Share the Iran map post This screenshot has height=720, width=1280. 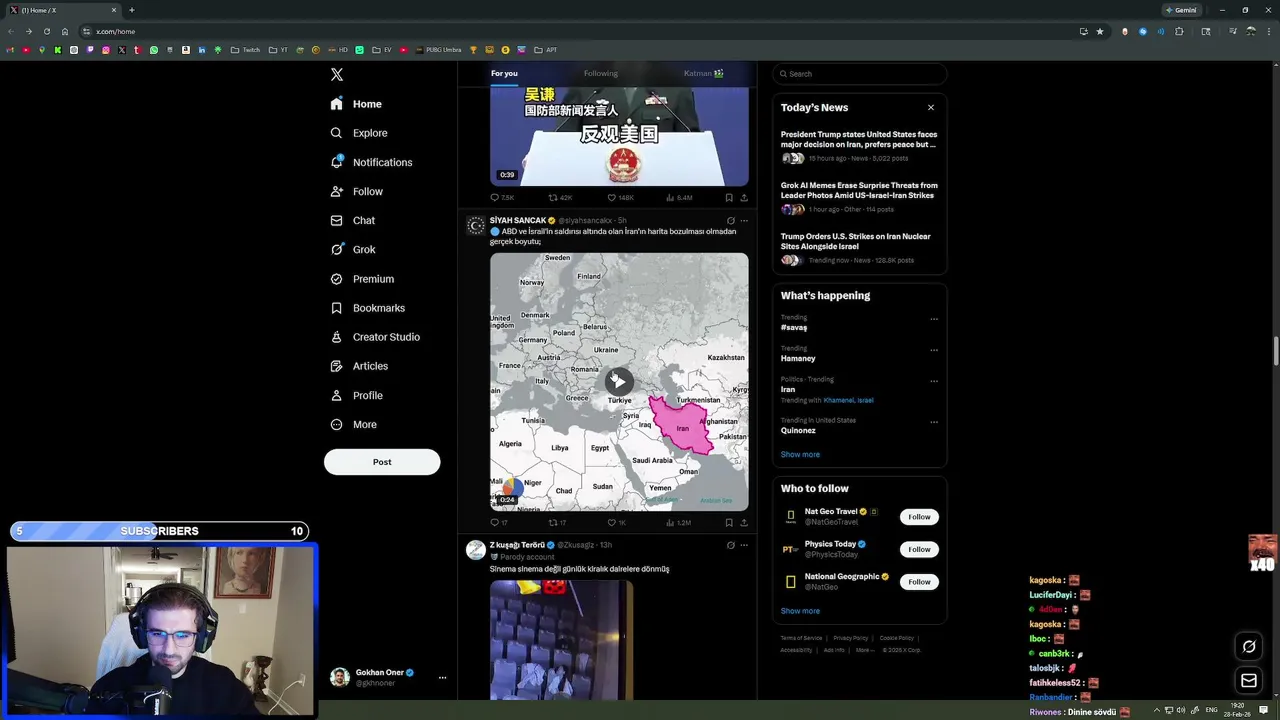744,523
